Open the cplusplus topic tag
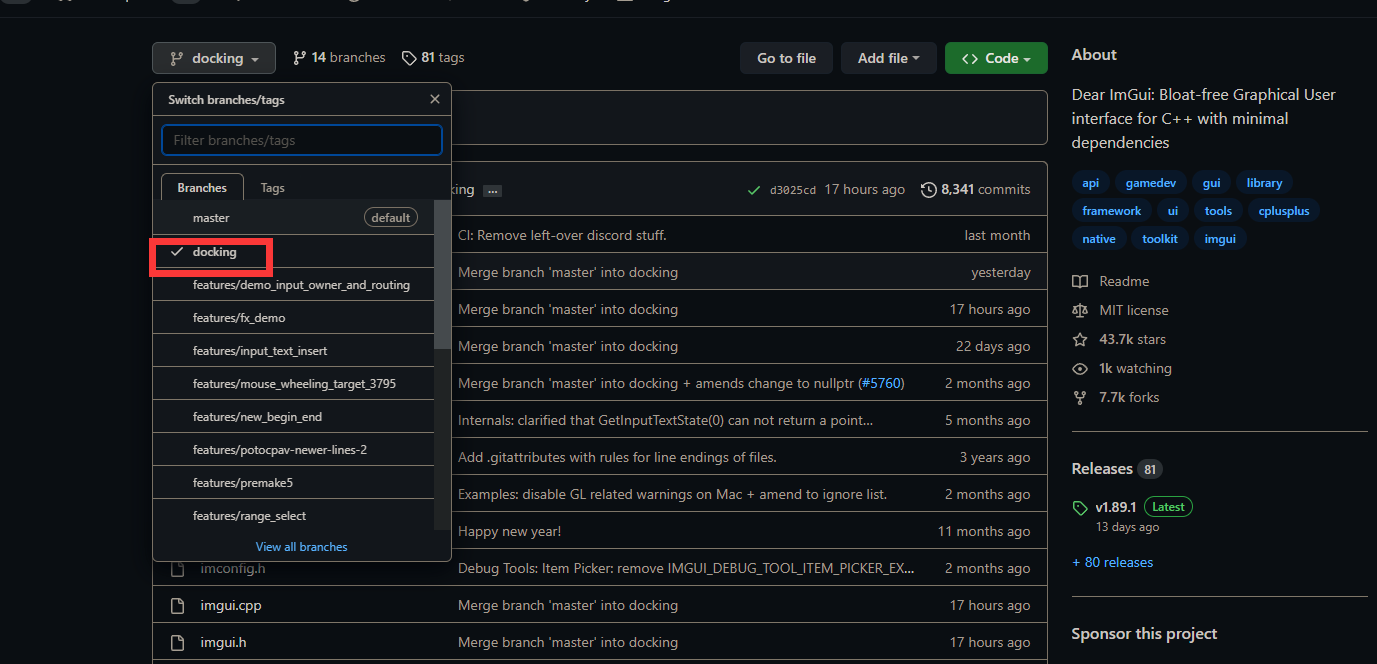 1284,211
